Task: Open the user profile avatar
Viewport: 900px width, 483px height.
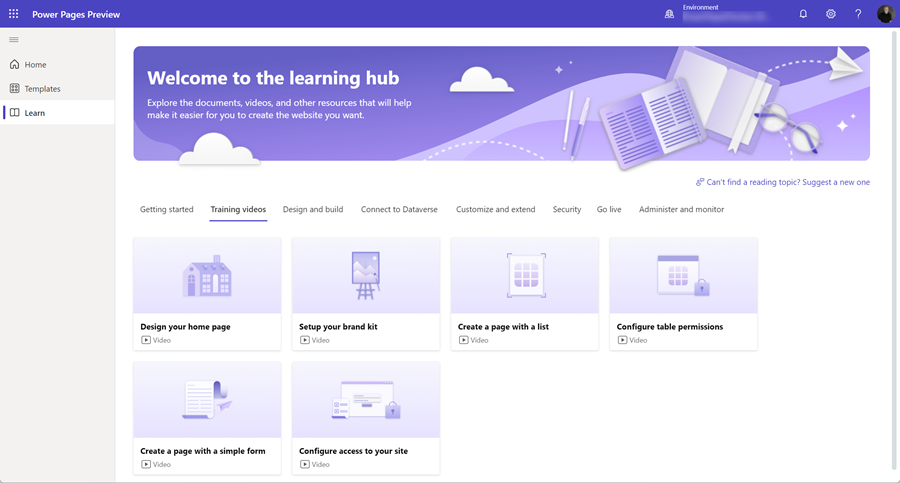Action: 886,14
